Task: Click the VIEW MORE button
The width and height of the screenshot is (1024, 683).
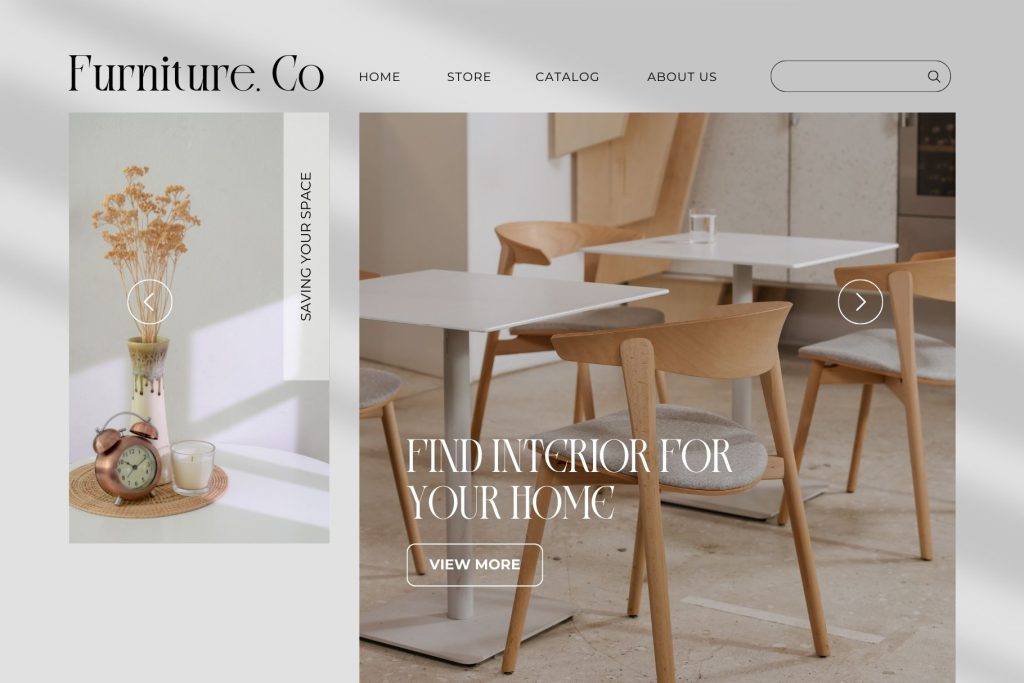Action: 475,565
